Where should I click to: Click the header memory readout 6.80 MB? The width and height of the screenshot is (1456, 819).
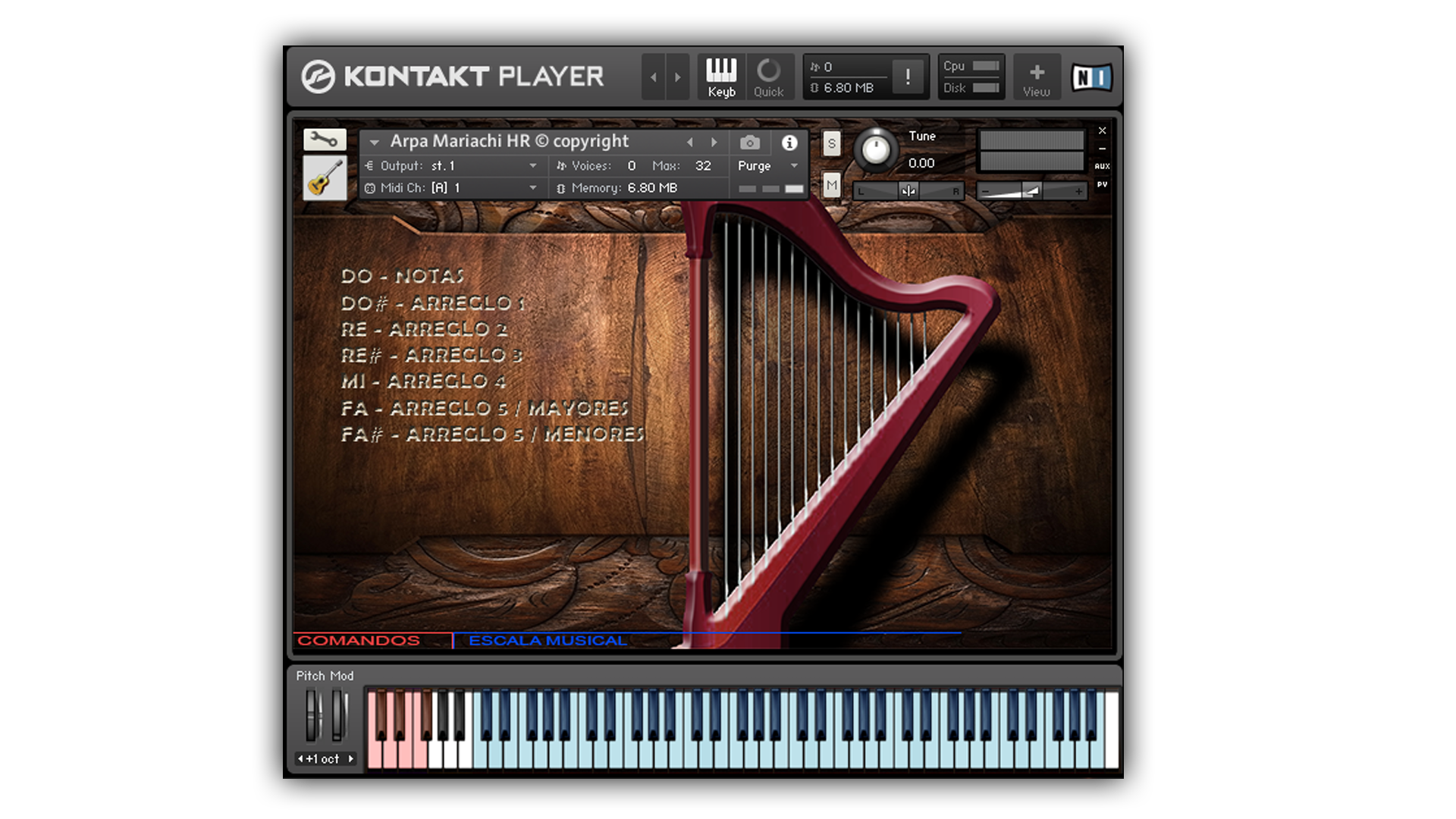point(848,88)
